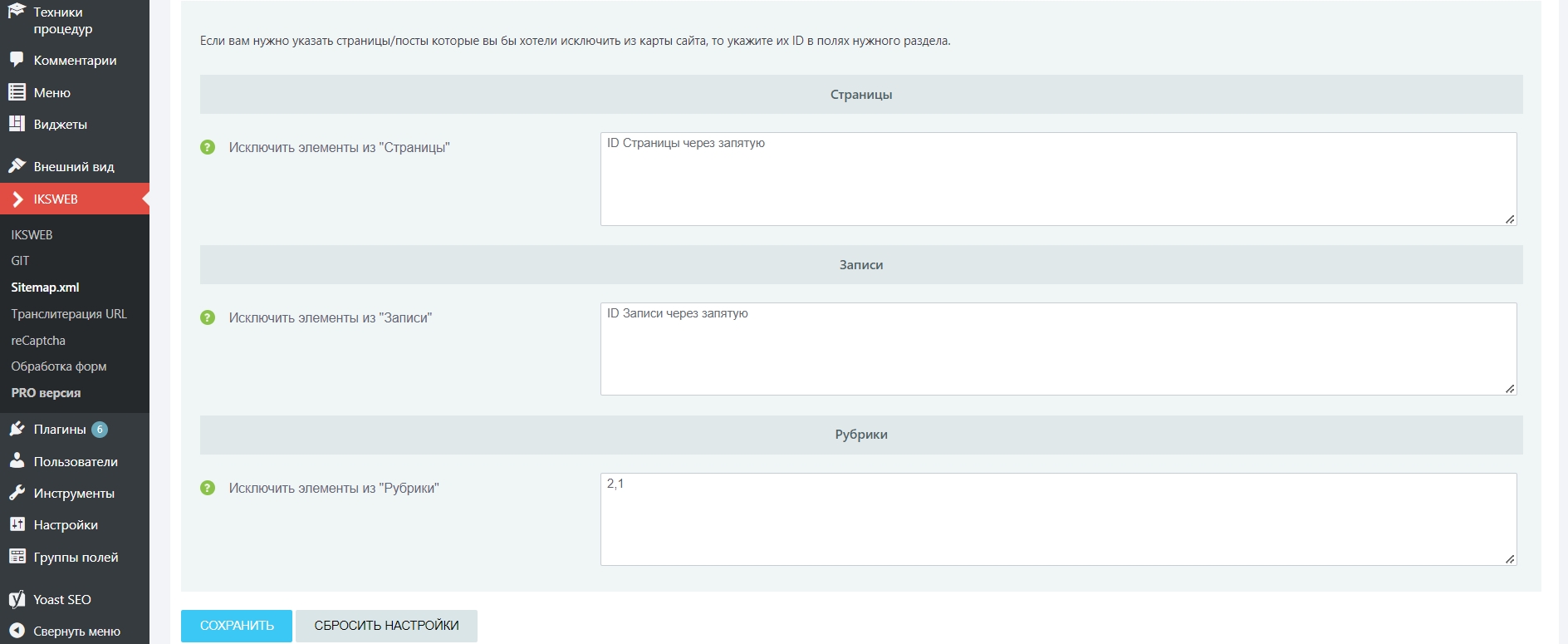Select the highlighted IKSWEB top menu
The width and height of the screenshot is (1568, 644).
coord(75,199)
